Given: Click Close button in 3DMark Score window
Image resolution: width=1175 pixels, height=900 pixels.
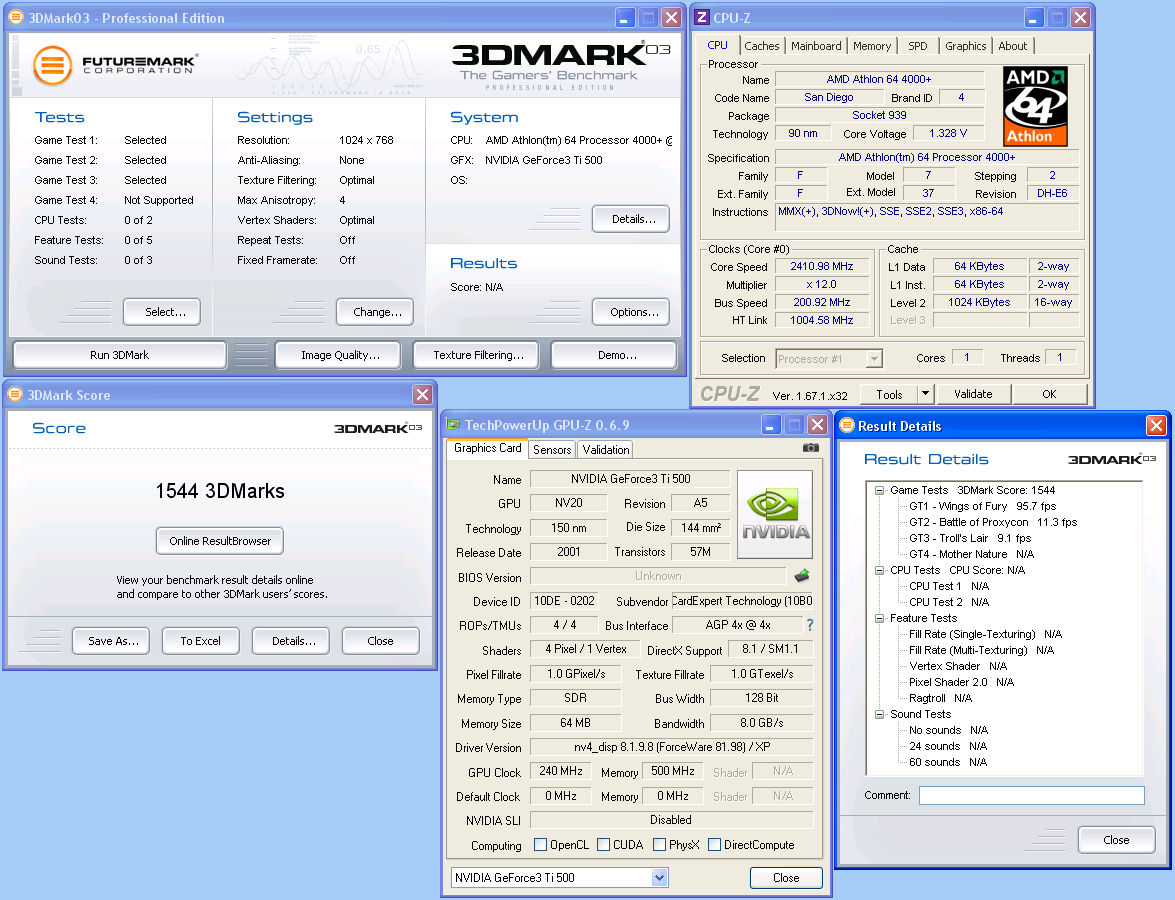Looking at the screenshot, I should [381, 641].
